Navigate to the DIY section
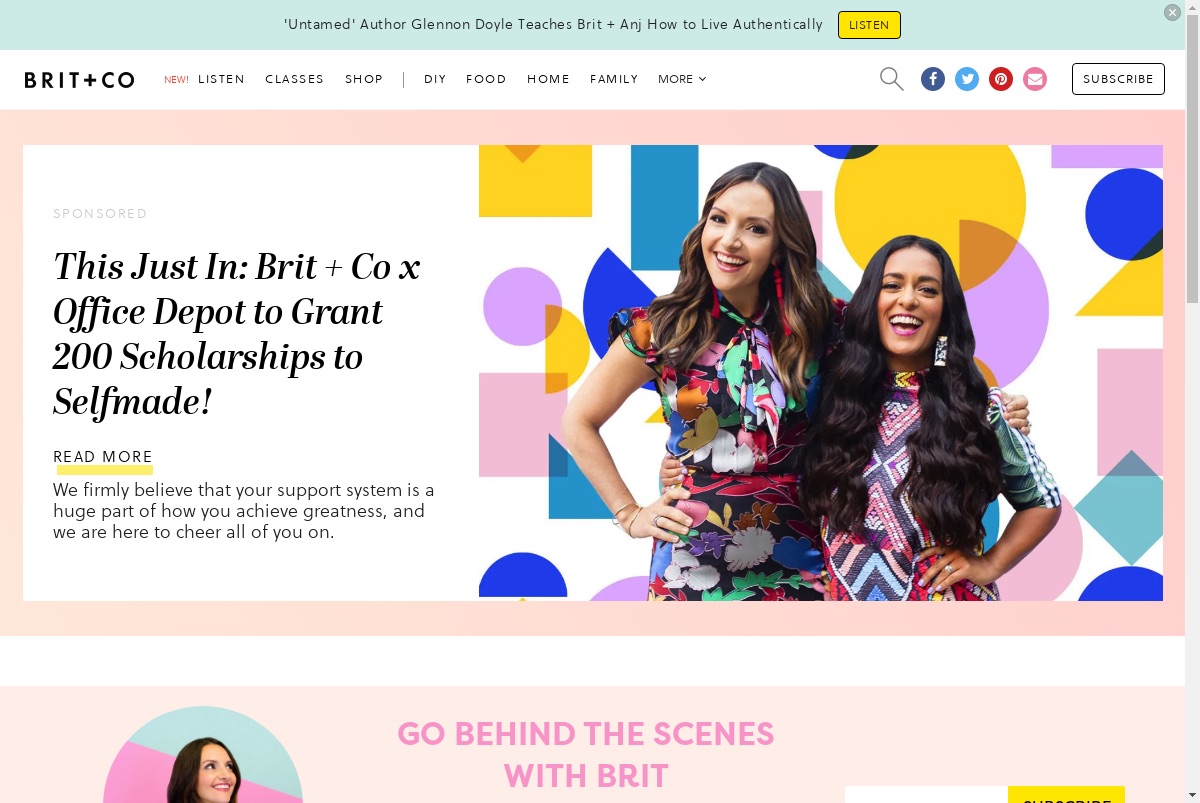Screen dimensions: 1200x803 435,79
